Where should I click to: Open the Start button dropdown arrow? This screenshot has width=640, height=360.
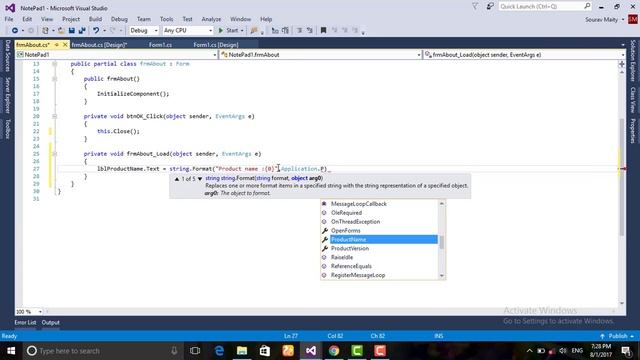[x=242, y=31]
